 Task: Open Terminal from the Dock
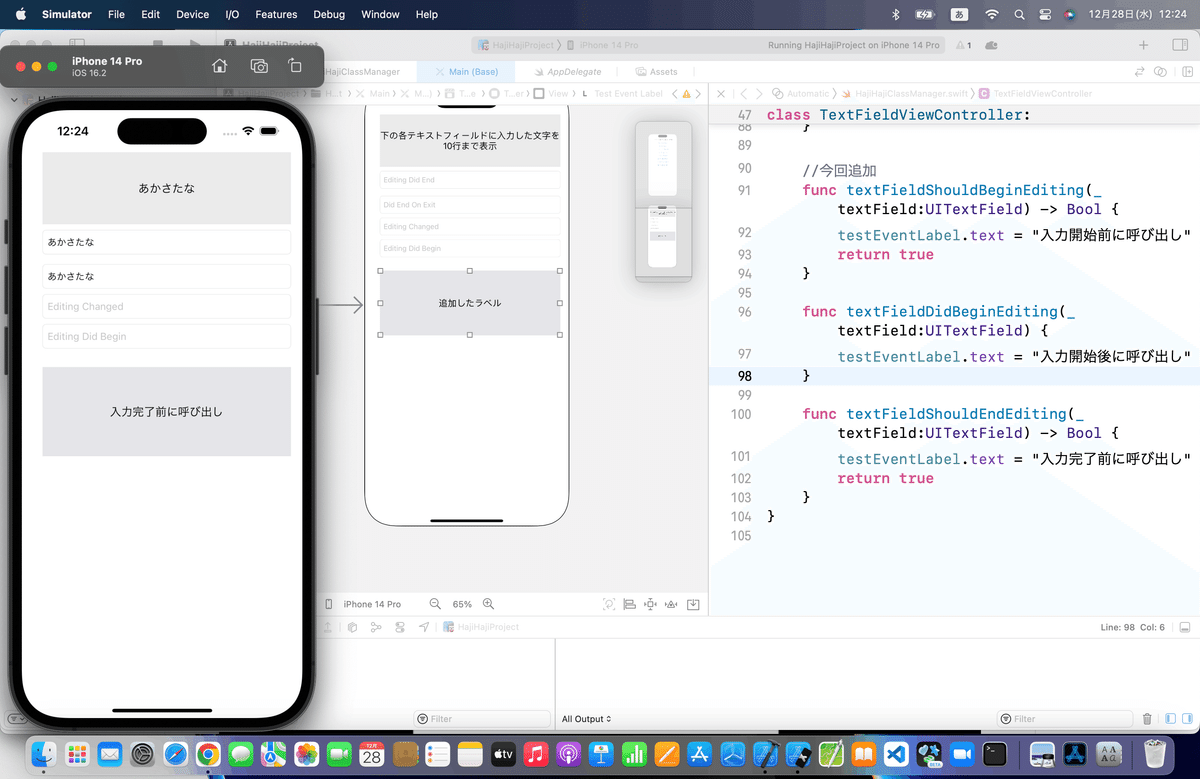coord(994,754)
